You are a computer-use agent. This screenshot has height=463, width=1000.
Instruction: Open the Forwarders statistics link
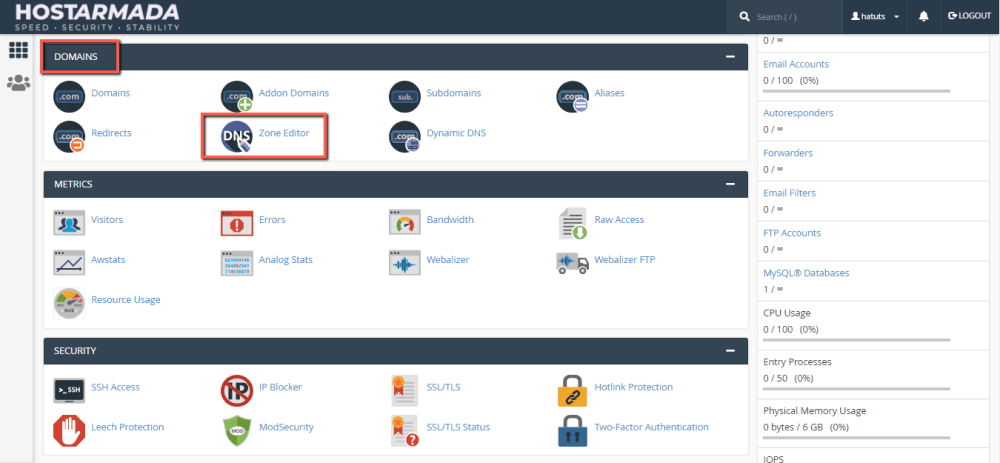tap(788, 153)
